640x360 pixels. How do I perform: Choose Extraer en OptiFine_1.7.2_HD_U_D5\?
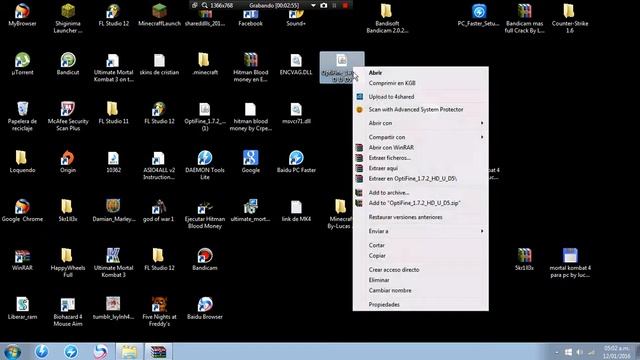click(x=420, y=178)
